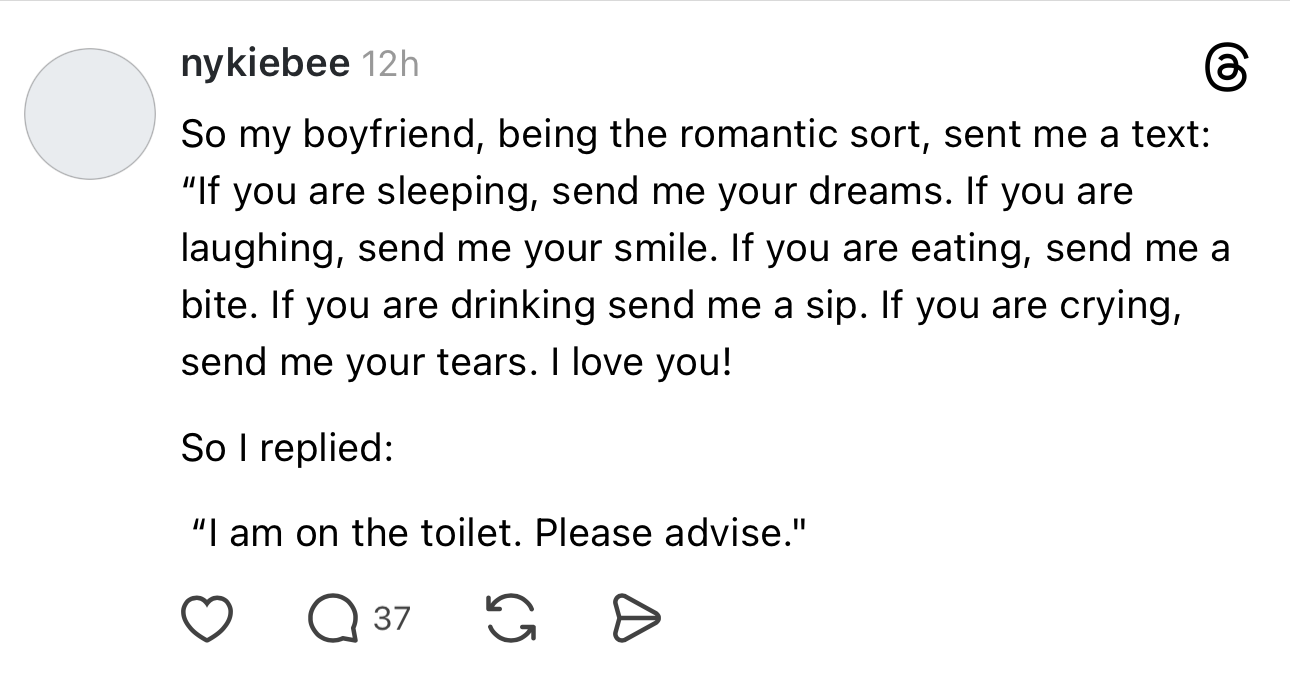
Task: Visit the nykiebee username link
Action: [x=265, y=65]
